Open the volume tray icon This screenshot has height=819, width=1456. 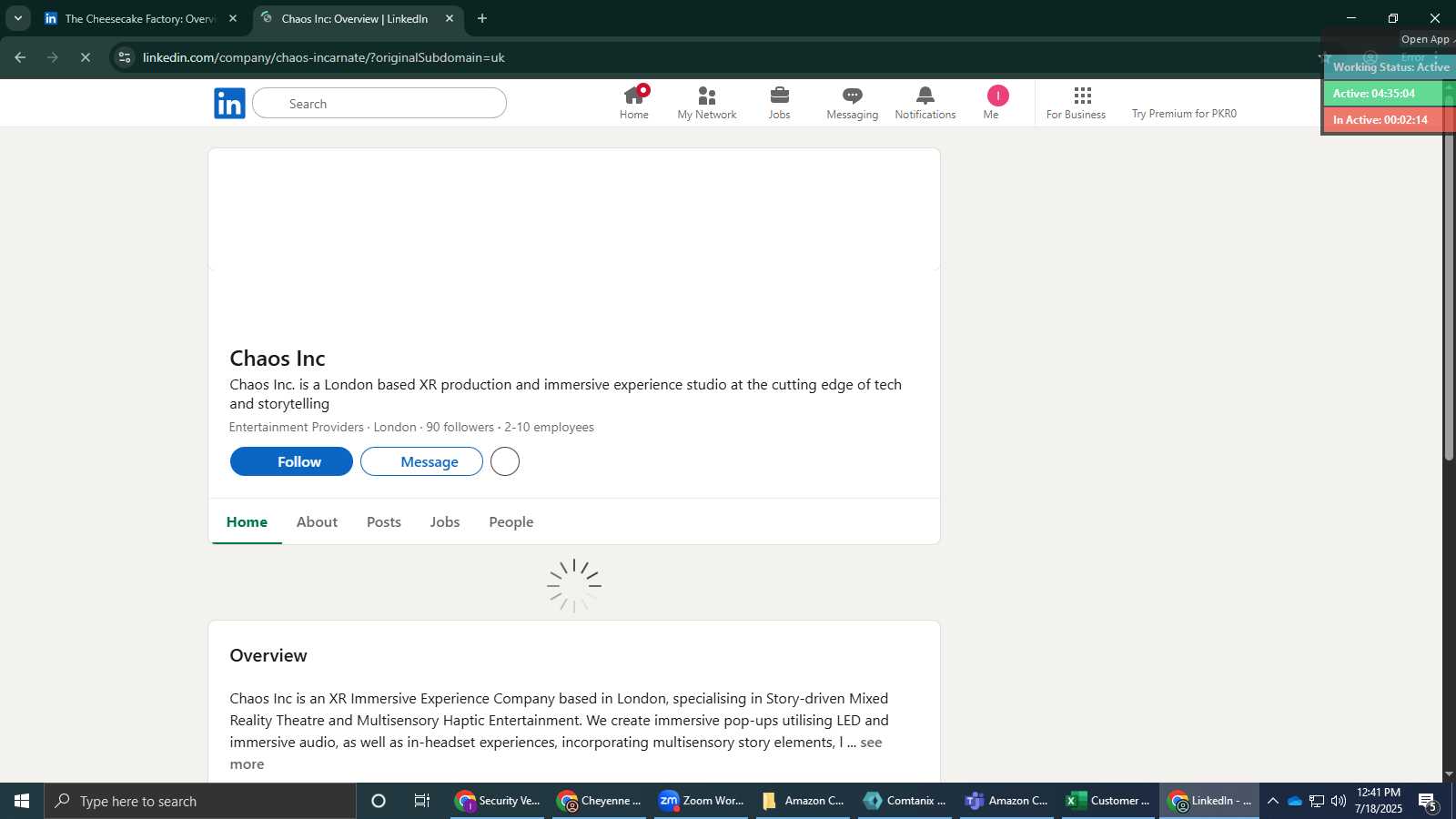(x=1339, y=801)
